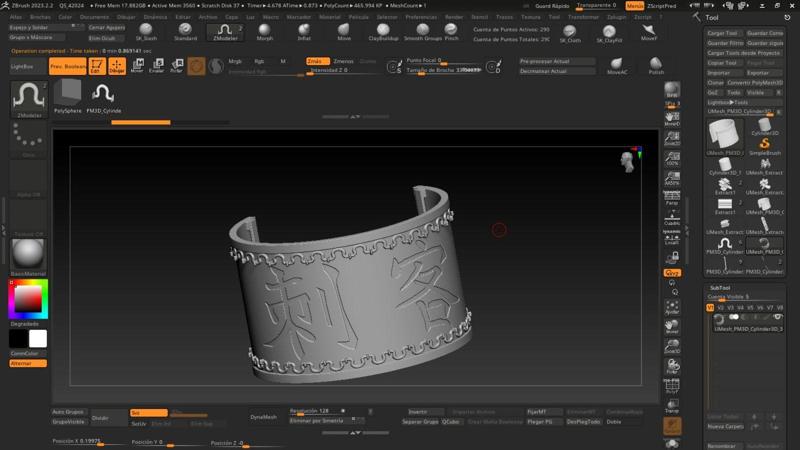Select the ClayBuildup brush
The image size is (800, 450).
click(x=383, y=32)
